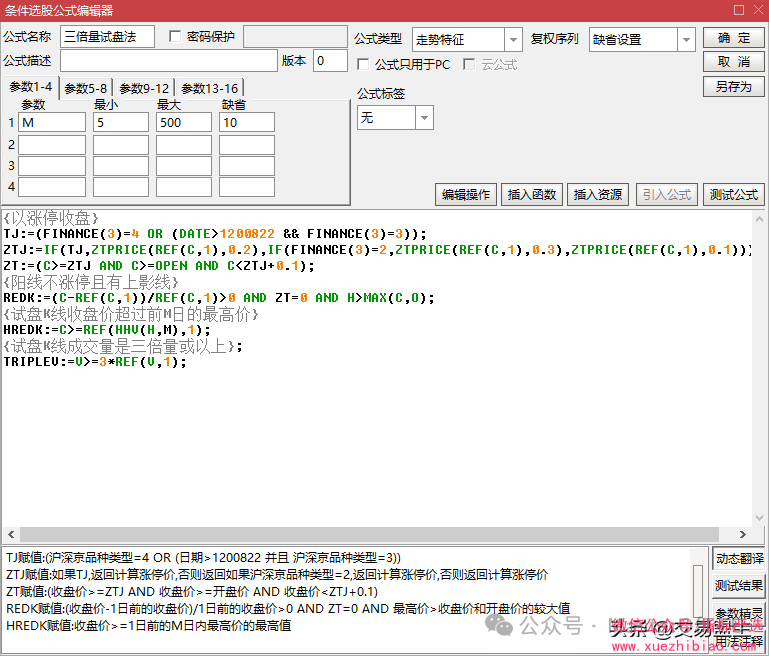Click the empty parameter 4 name field
769x656 pixels.
(52, 187)
